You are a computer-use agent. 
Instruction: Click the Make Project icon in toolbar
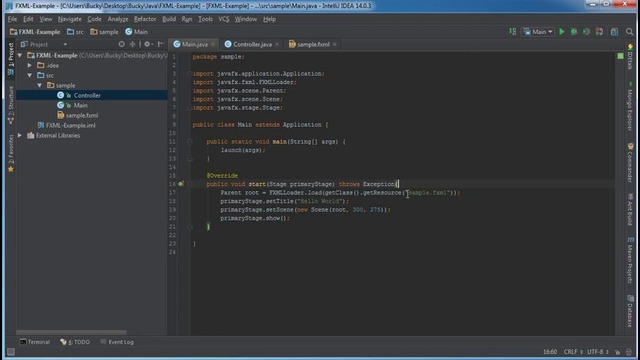(513, 32)
